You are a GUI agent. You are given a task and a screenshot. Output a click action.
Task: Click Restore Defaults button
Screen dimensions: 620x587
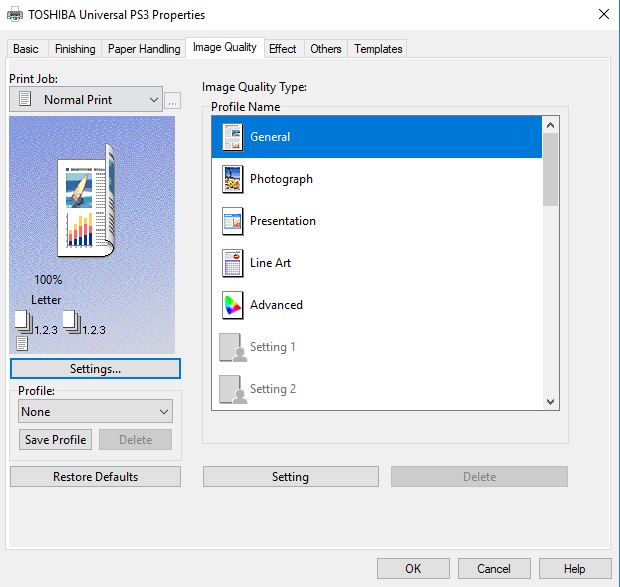coord(95,476)
